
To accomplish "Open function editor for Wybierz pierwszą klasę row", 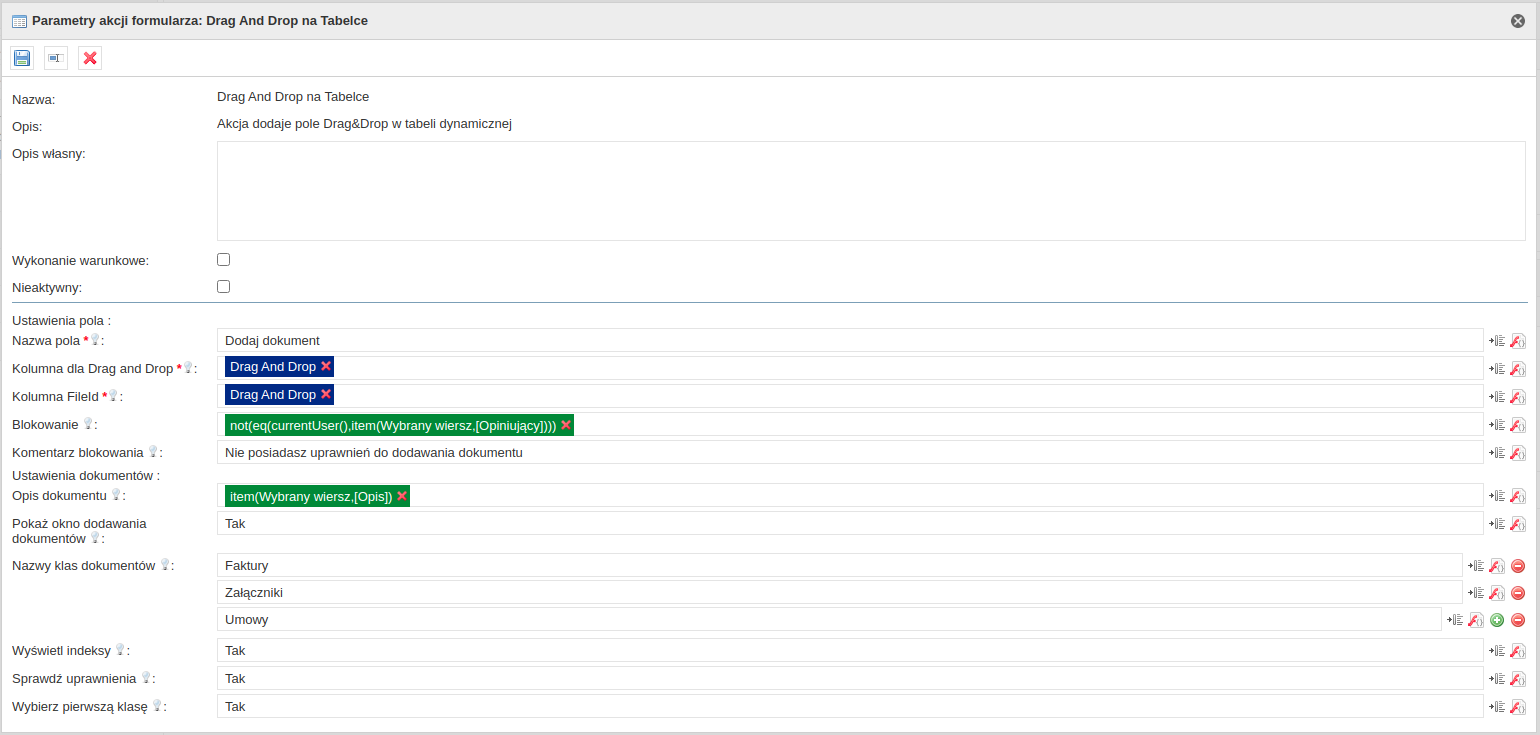I will [1518, 706].
